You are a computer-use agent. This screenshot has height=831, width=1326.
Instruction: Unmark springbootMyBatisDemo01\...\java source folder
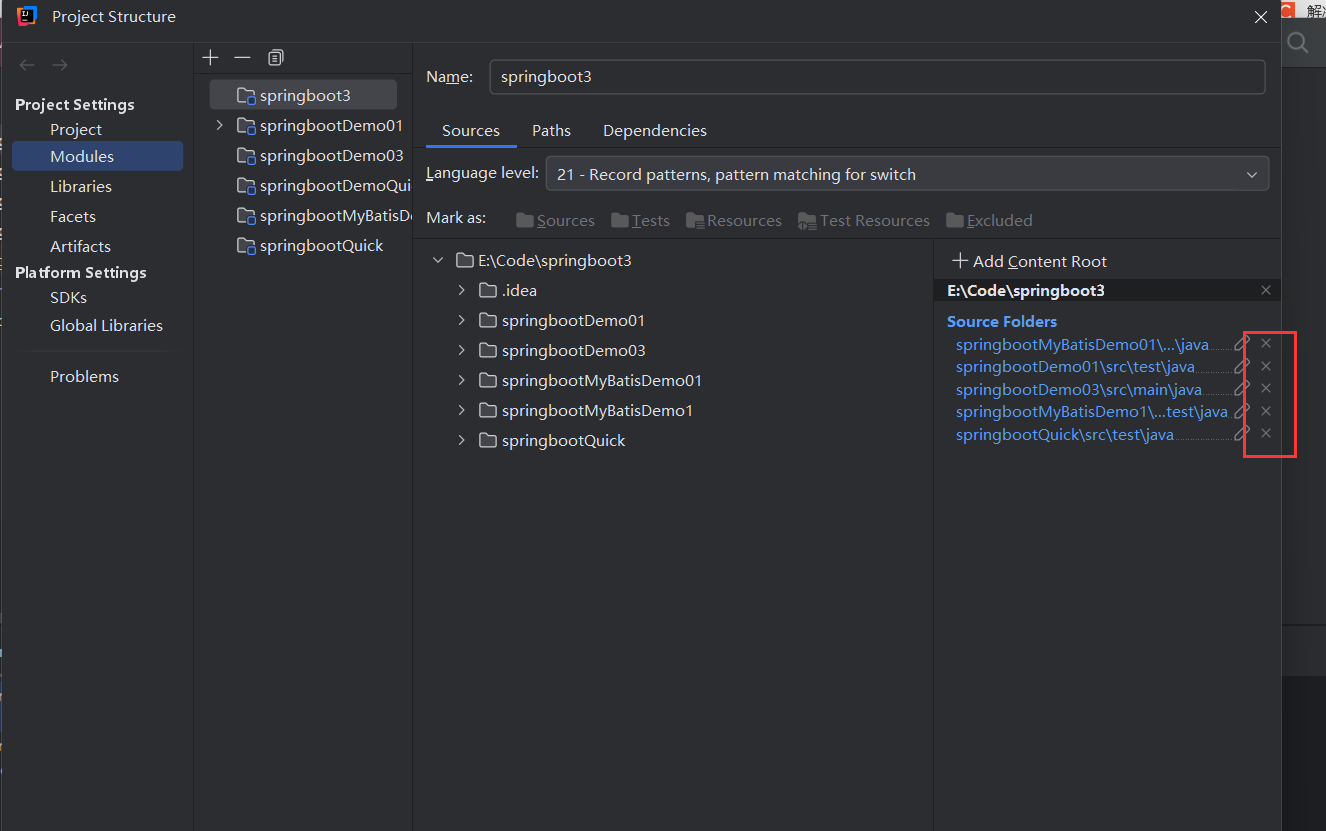[x=1266, y=343]
